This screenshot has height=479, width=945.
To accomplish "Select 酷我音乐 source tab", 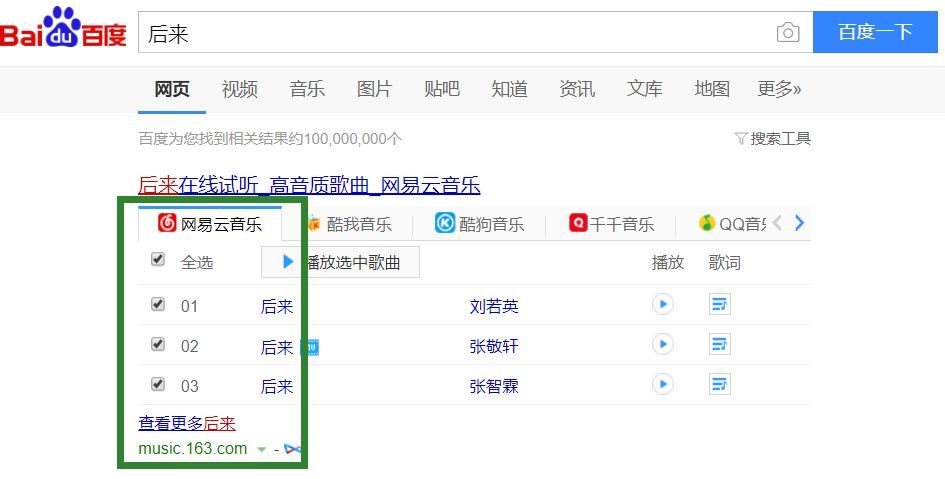I will coord(348,224).
